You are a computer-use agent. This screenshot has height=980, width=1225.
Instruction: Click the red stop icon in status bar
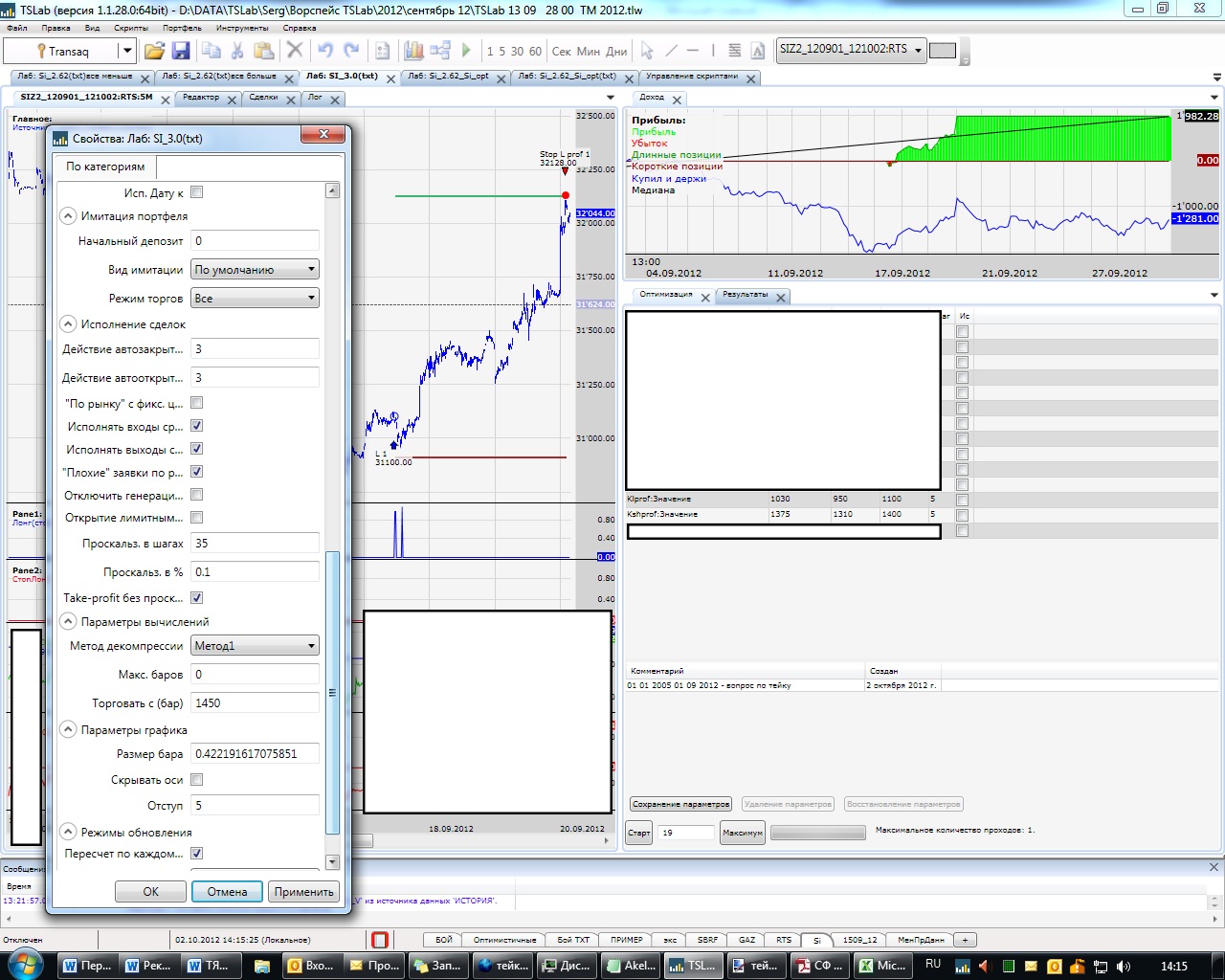pos(380,940)
